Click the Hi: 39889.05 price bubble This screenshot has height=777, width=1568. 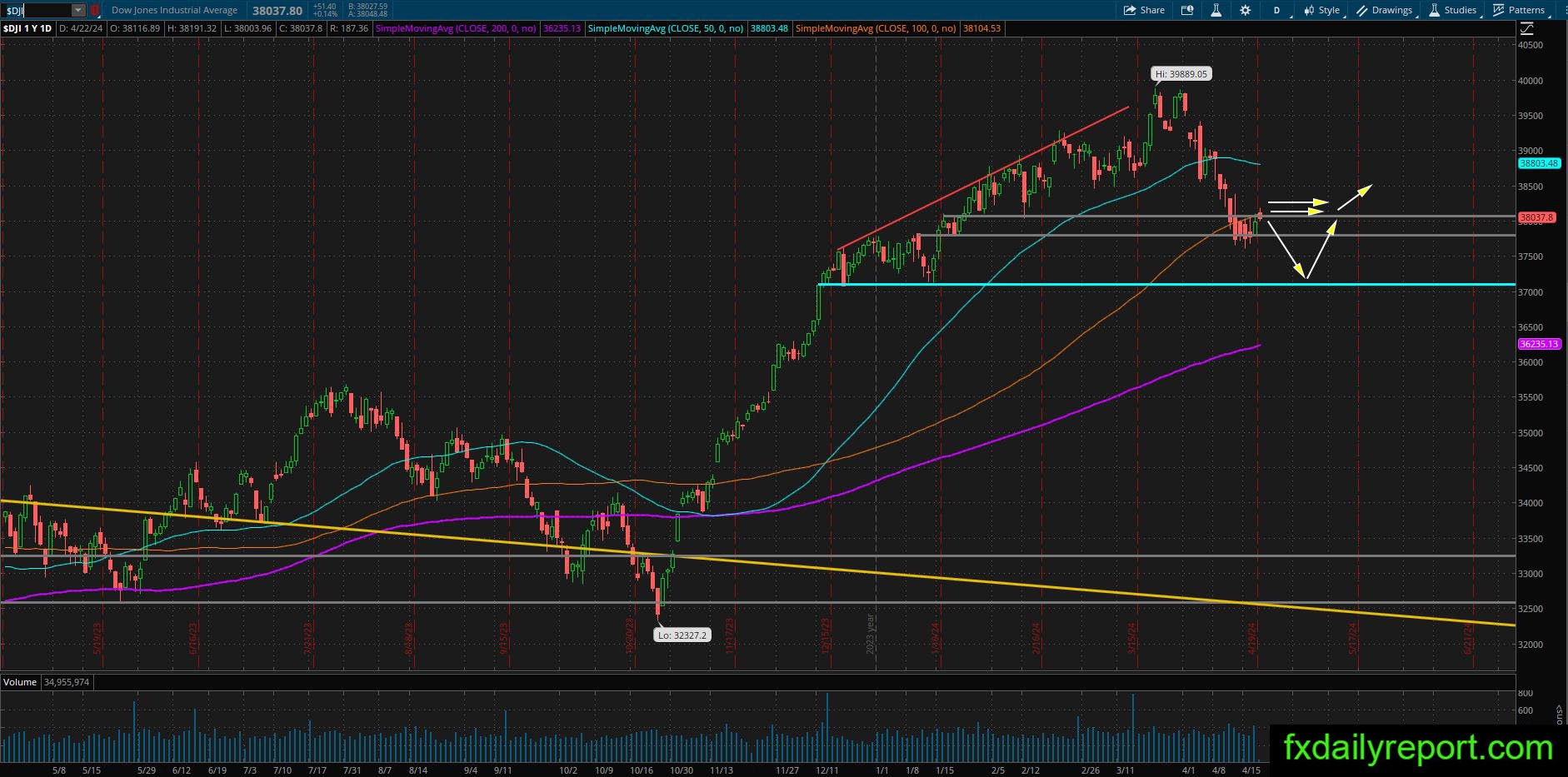coord(1181,74)
